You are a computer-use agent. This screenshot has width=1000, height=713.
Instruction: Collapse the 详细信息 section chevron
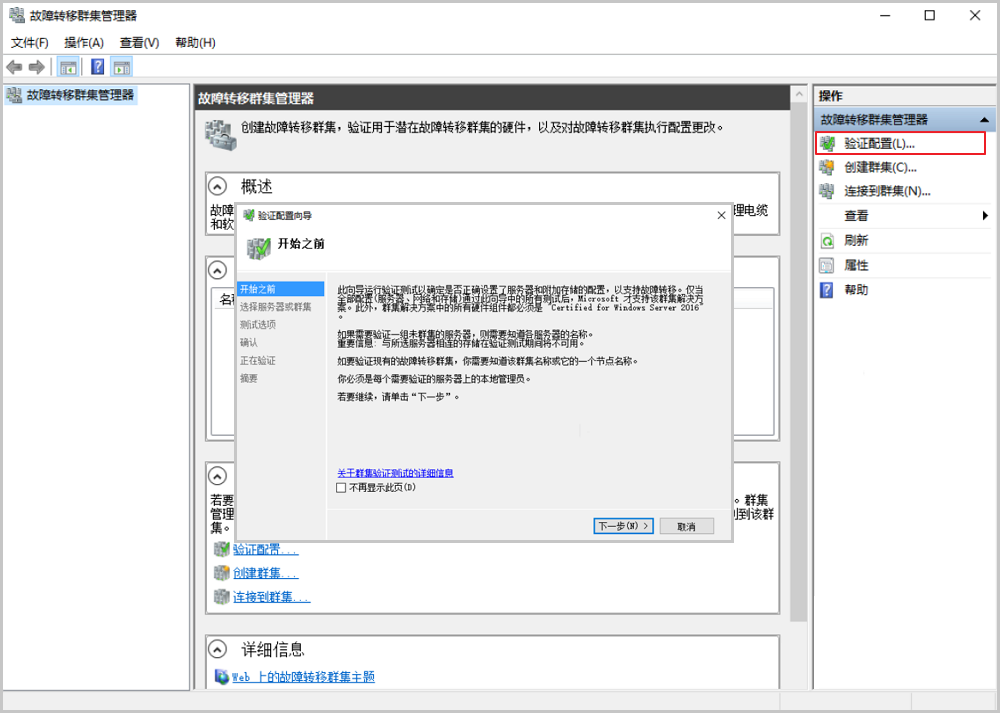[217, 649]
